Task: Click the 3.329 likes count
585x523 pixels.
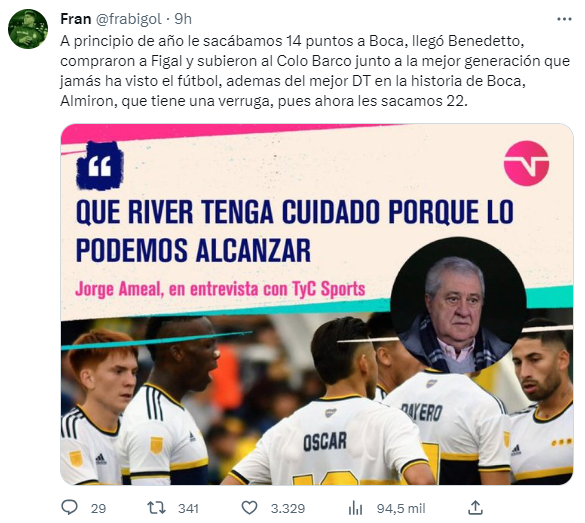Action: [288, 508]
